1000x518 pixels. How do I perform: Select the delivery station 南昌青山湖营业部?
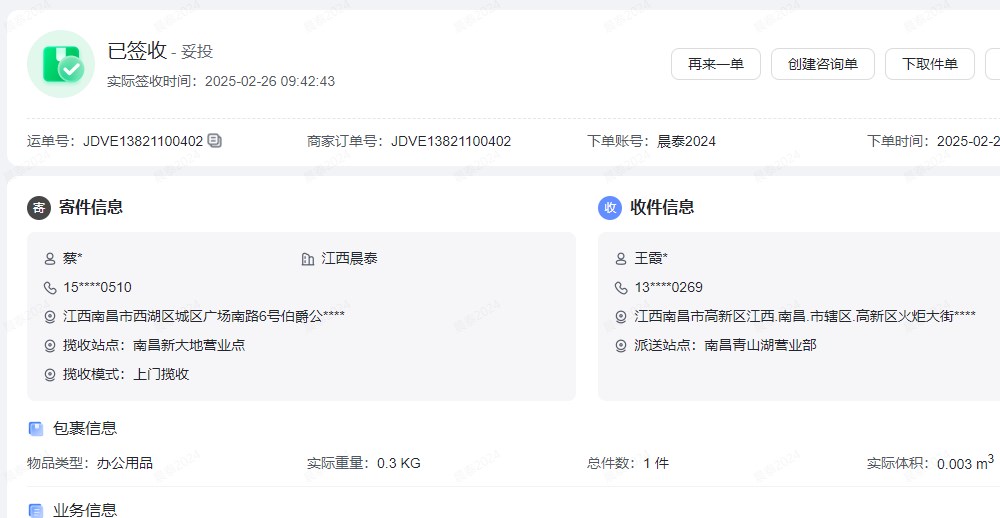pyautogui.click(x=760, y=345)
